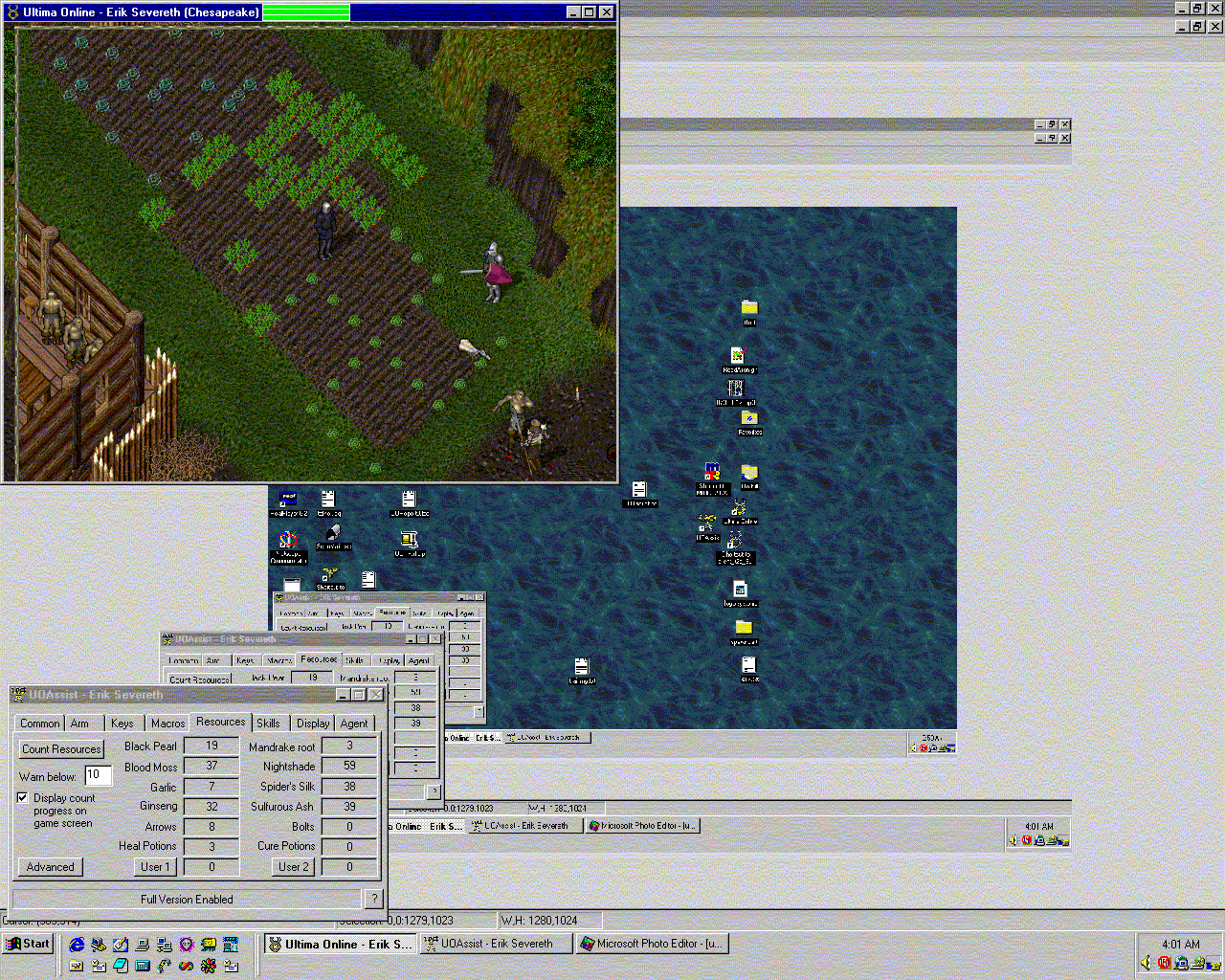Open the Common tab
1225x980 pixels.
[40, 724]
